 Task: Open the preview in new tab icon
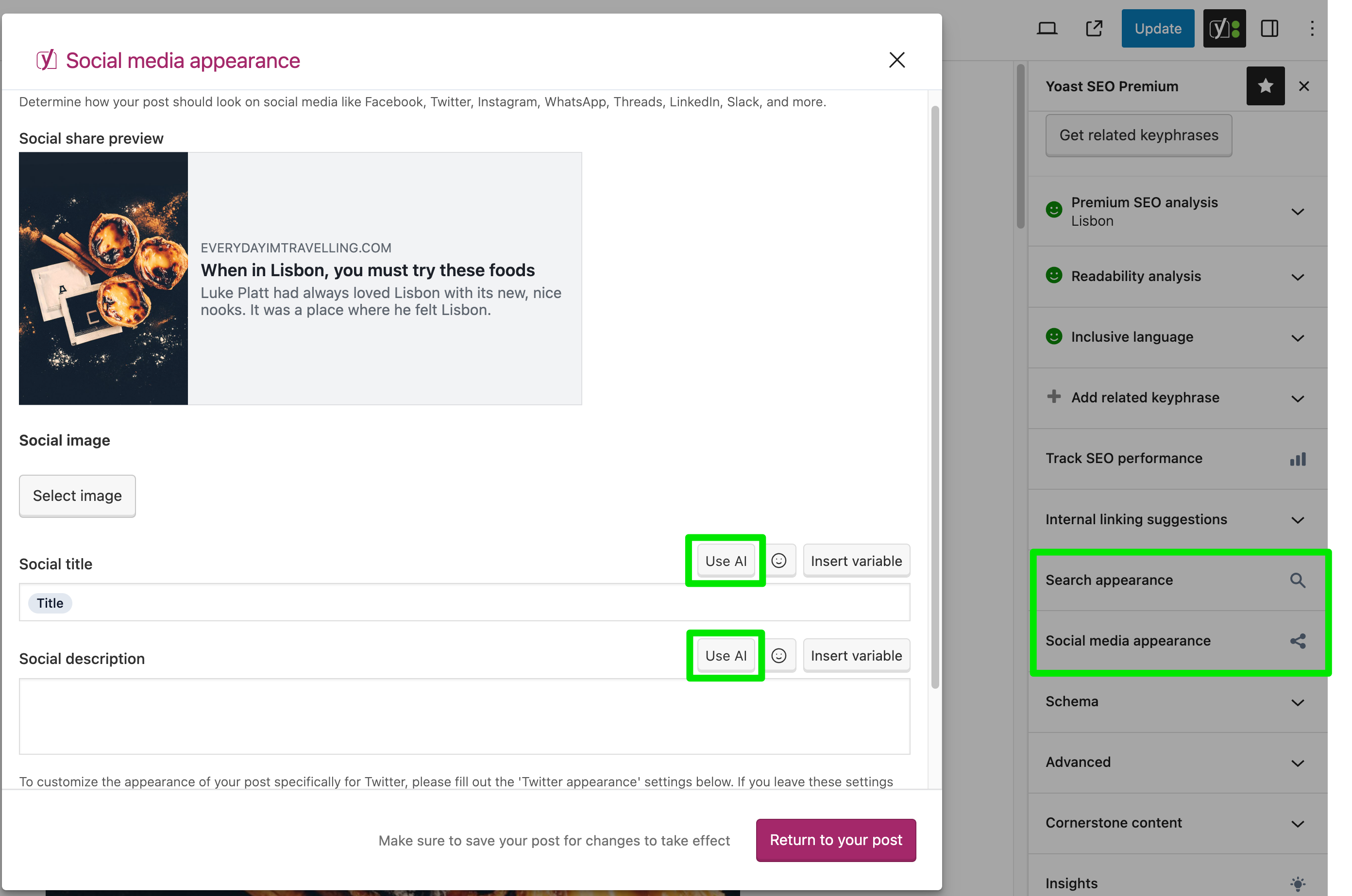point(1094,28)
